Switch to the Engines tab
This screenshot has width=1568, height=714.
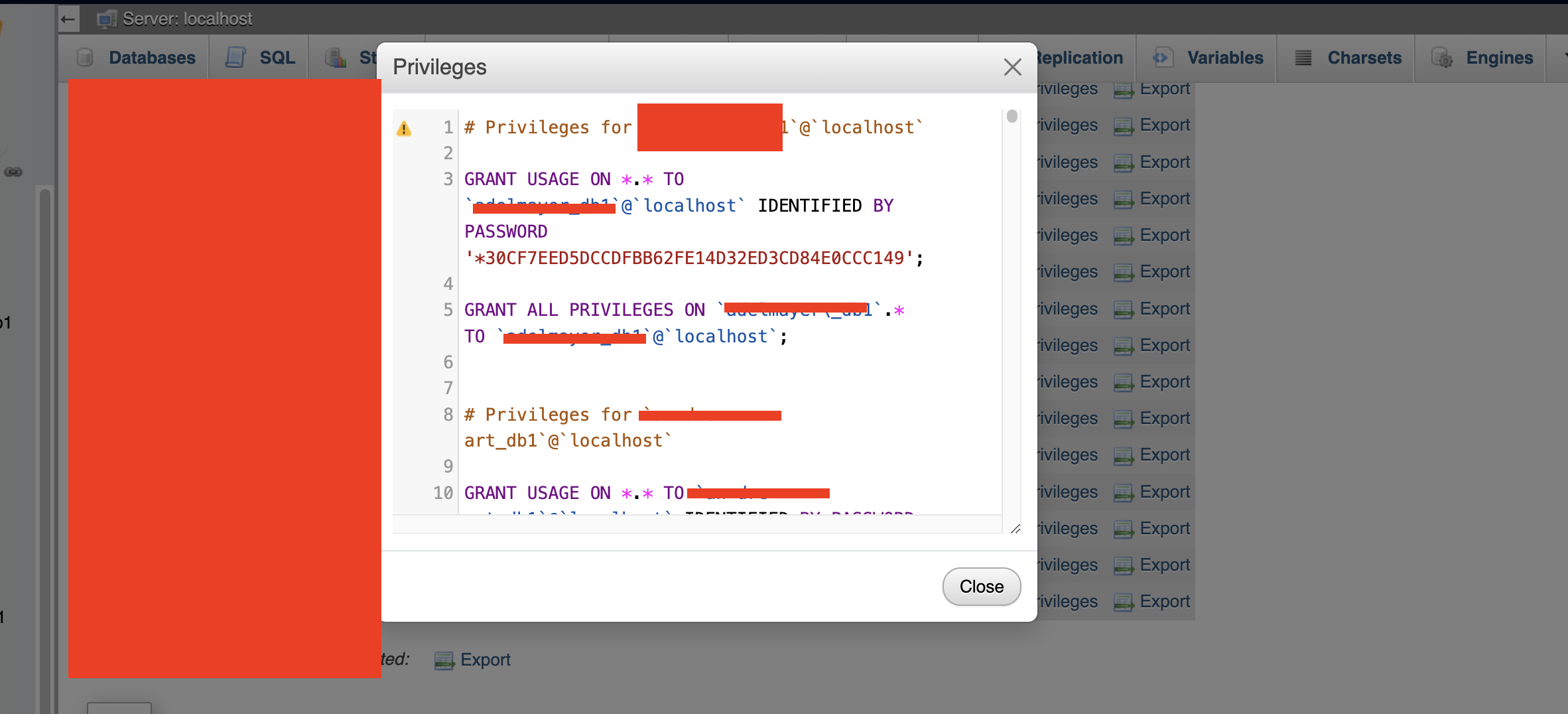pyautogui.click(x=1499, y=58)
